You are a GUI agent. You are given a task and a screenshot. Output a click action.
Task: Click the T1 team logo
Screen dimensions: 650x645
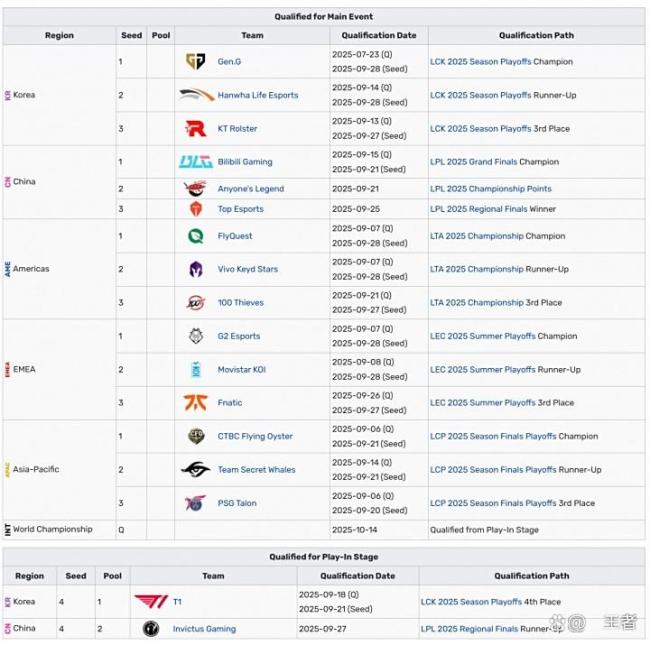pyautogui.click(x=151, y=602)
